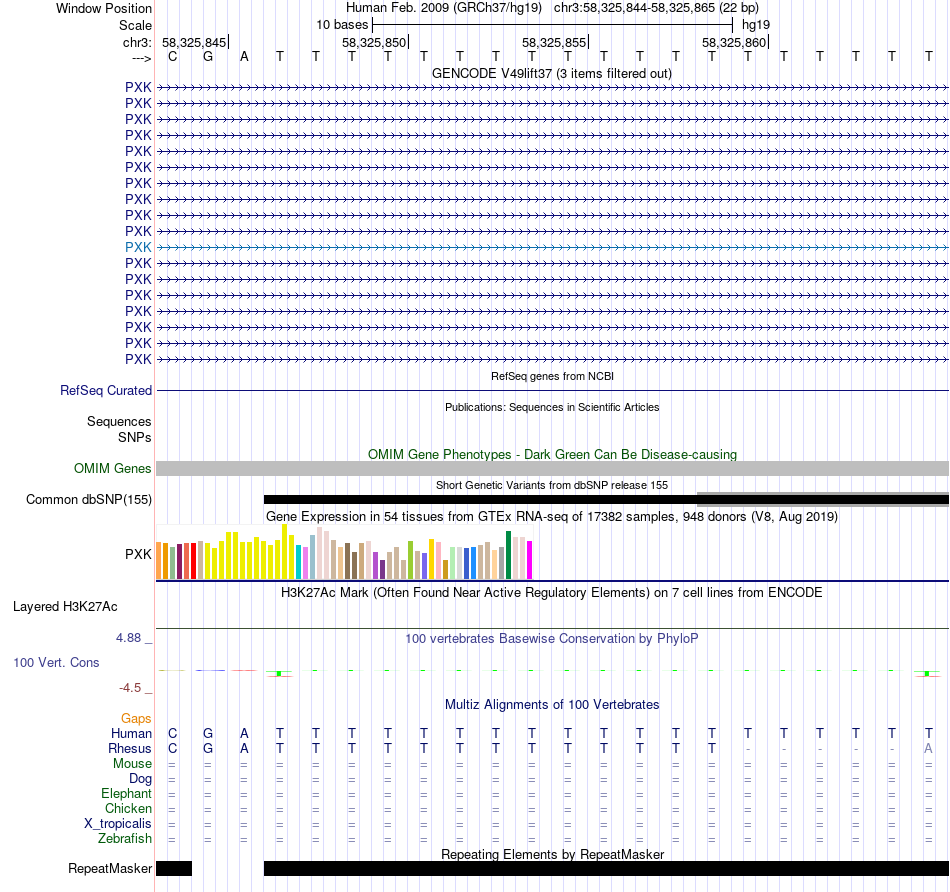Click the light-blue PXK transcript arrow line

[553, 247]
